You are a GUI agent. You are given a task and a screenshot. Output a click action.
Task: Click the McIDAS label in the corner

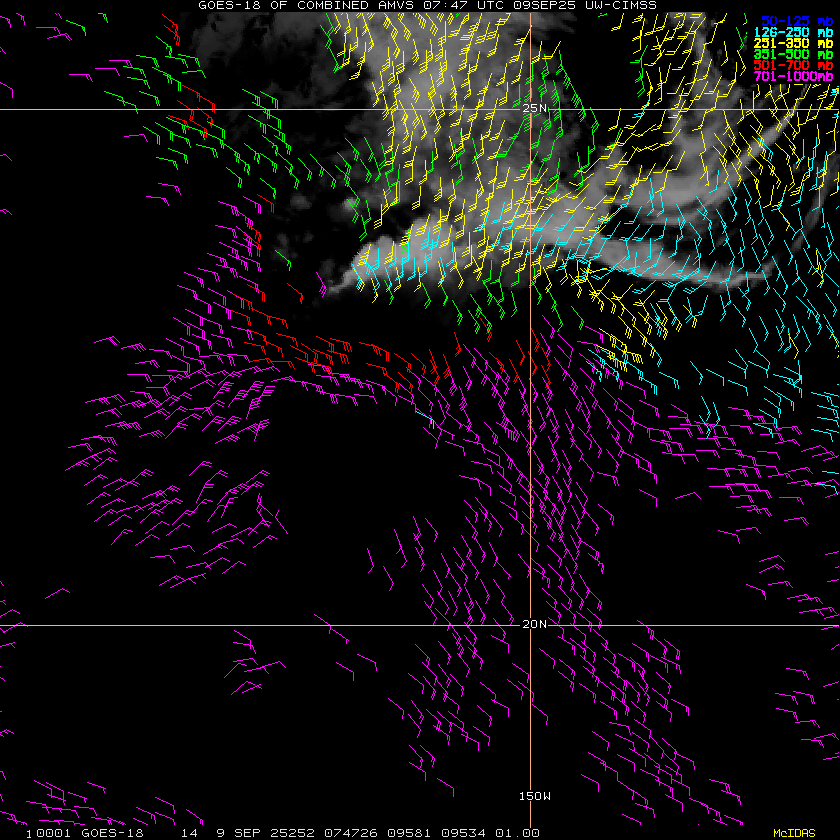click(794, 832)
